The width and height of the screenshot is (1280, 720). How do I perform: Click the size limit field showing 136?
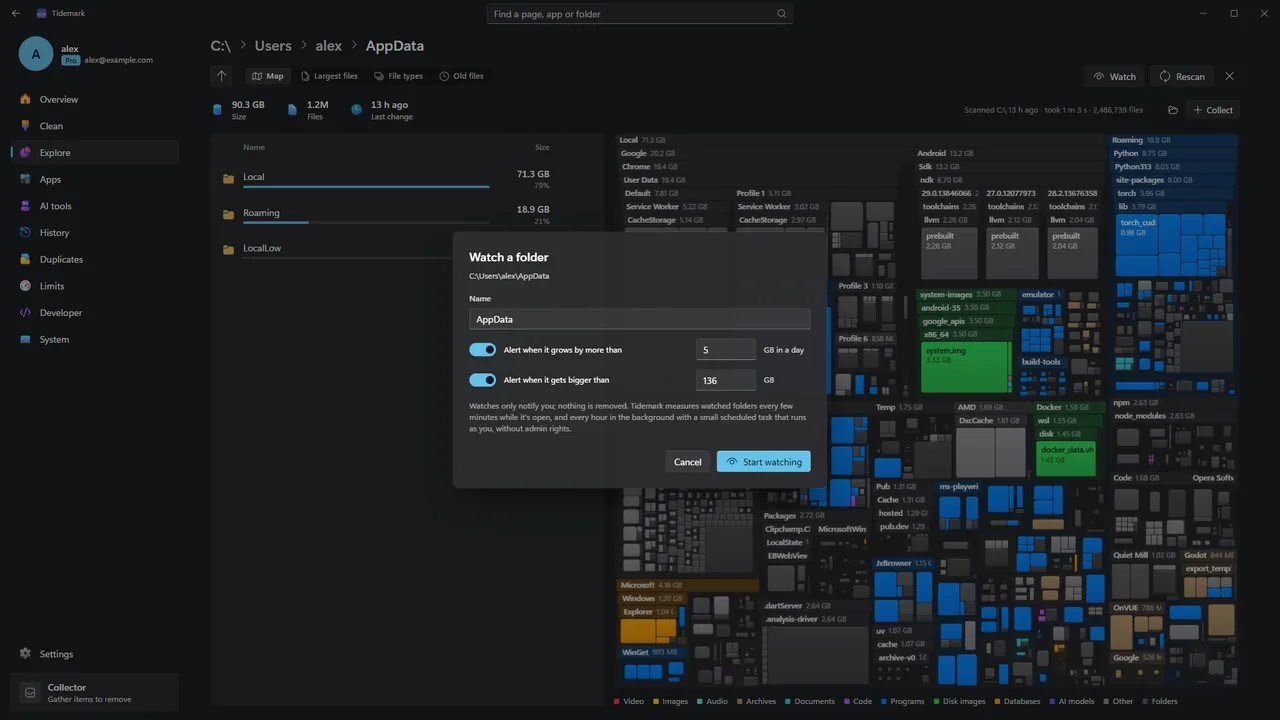[726, 380]
